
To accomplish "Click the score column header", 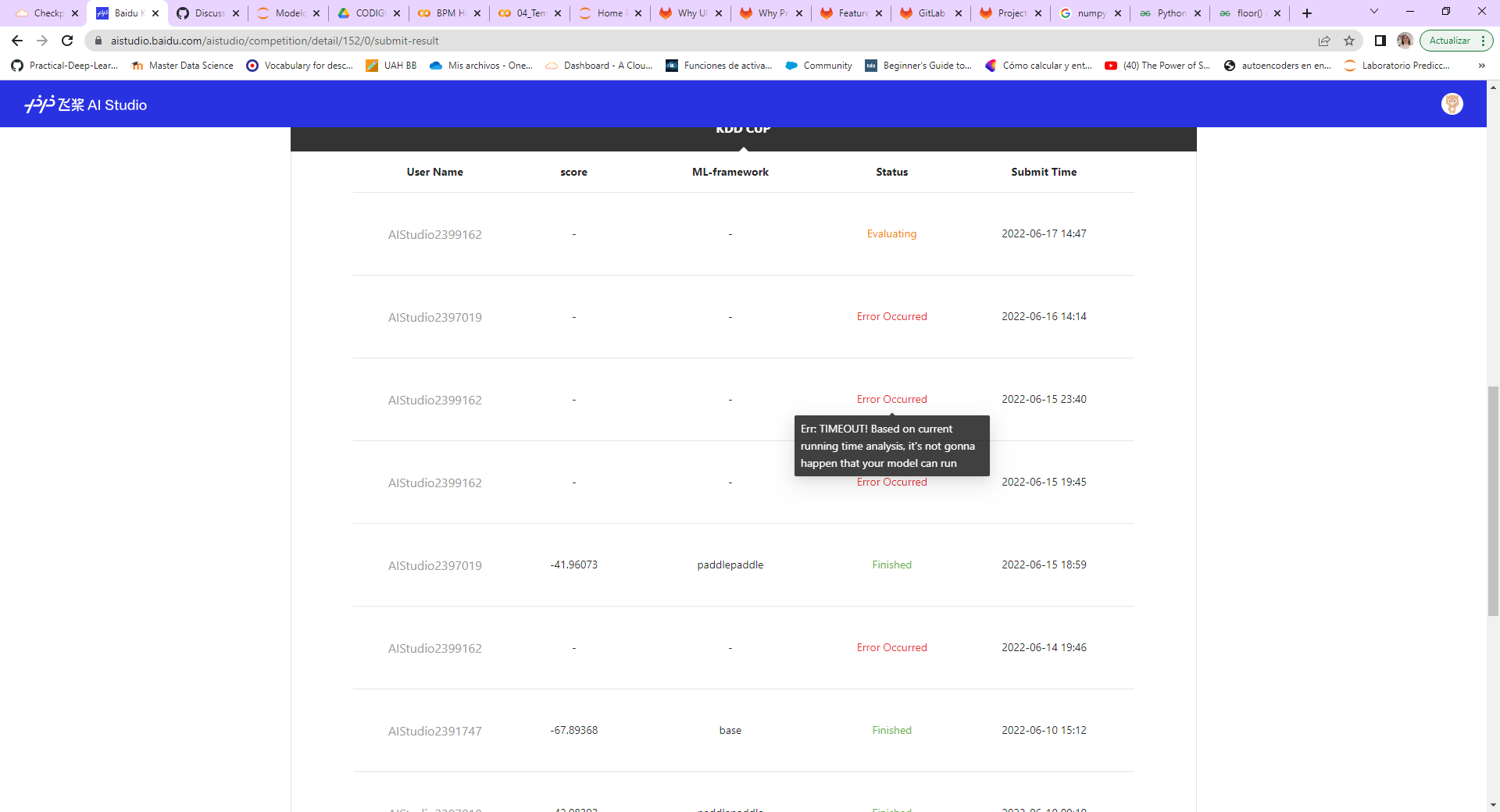I will click(573, 172).
